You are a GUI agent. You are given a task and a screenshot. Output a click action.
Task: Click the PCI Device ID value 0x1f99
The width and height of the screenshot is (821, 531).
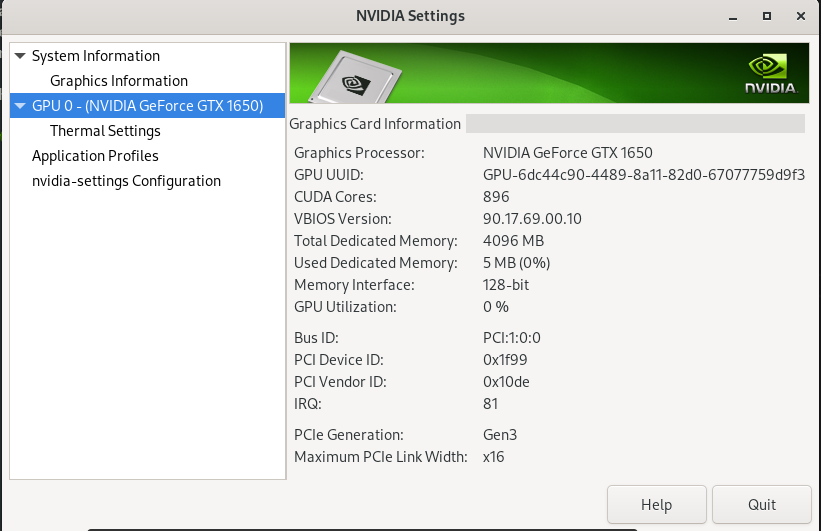(x=505, y=360)
